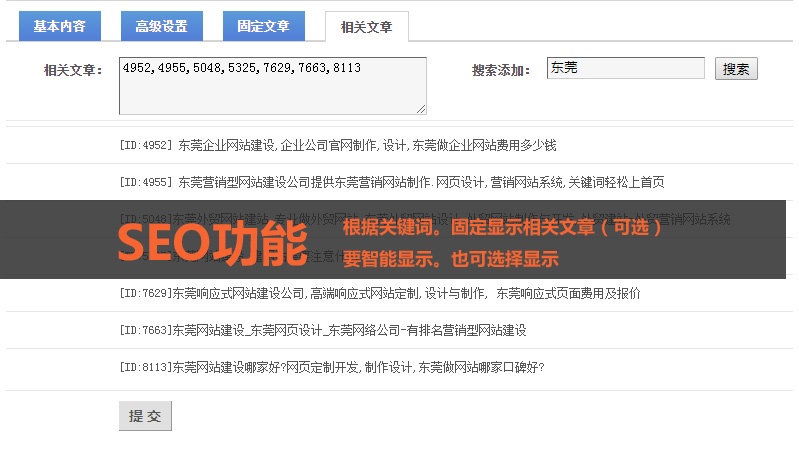799x469 pixels.
Task: Select article ID:4952 东莞企业网站建设
Action: point(337,145)
